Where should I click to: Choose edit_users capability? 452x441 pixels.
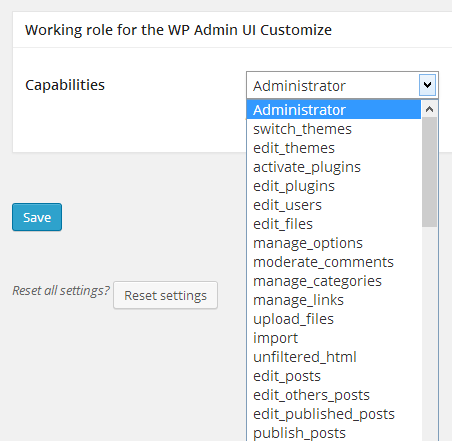[x=334, y=205]
